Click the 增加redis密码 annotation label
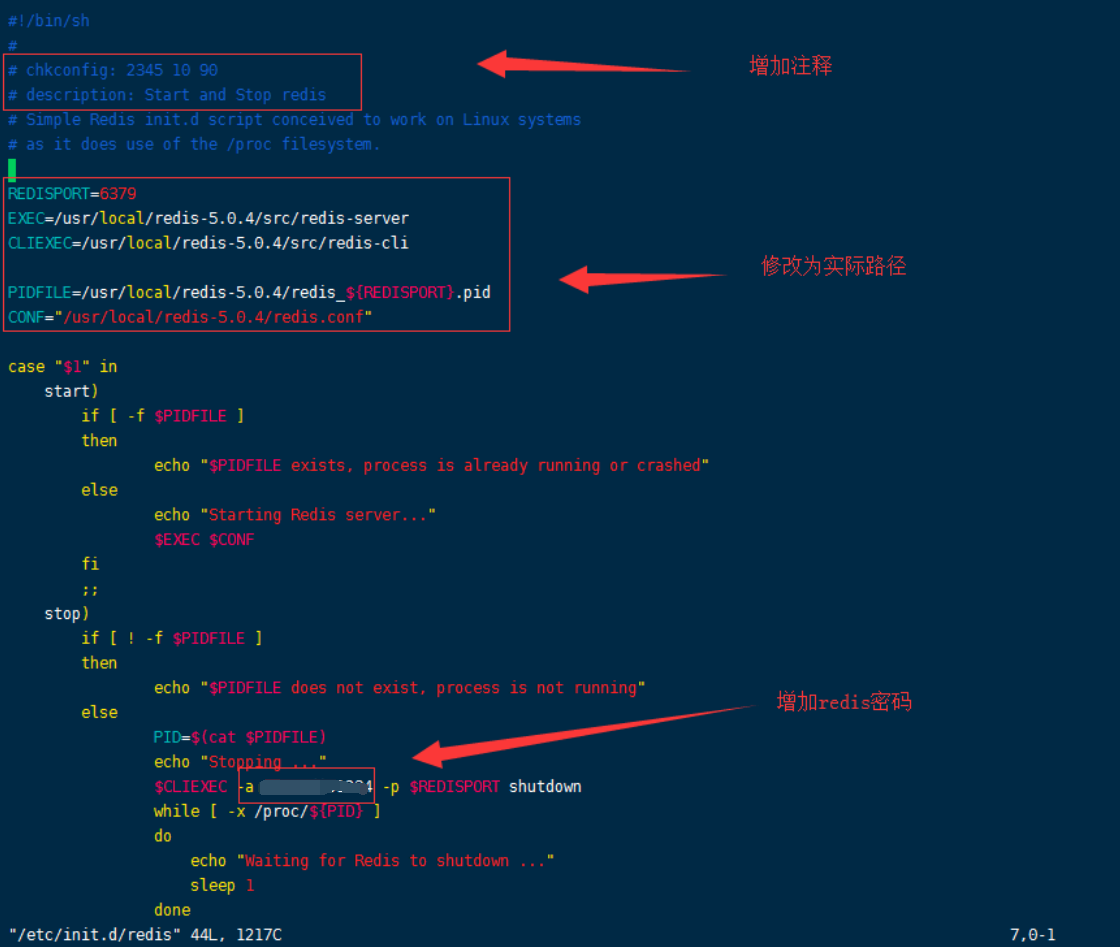This screenshot has width=1120, height=947. (844, 701)
